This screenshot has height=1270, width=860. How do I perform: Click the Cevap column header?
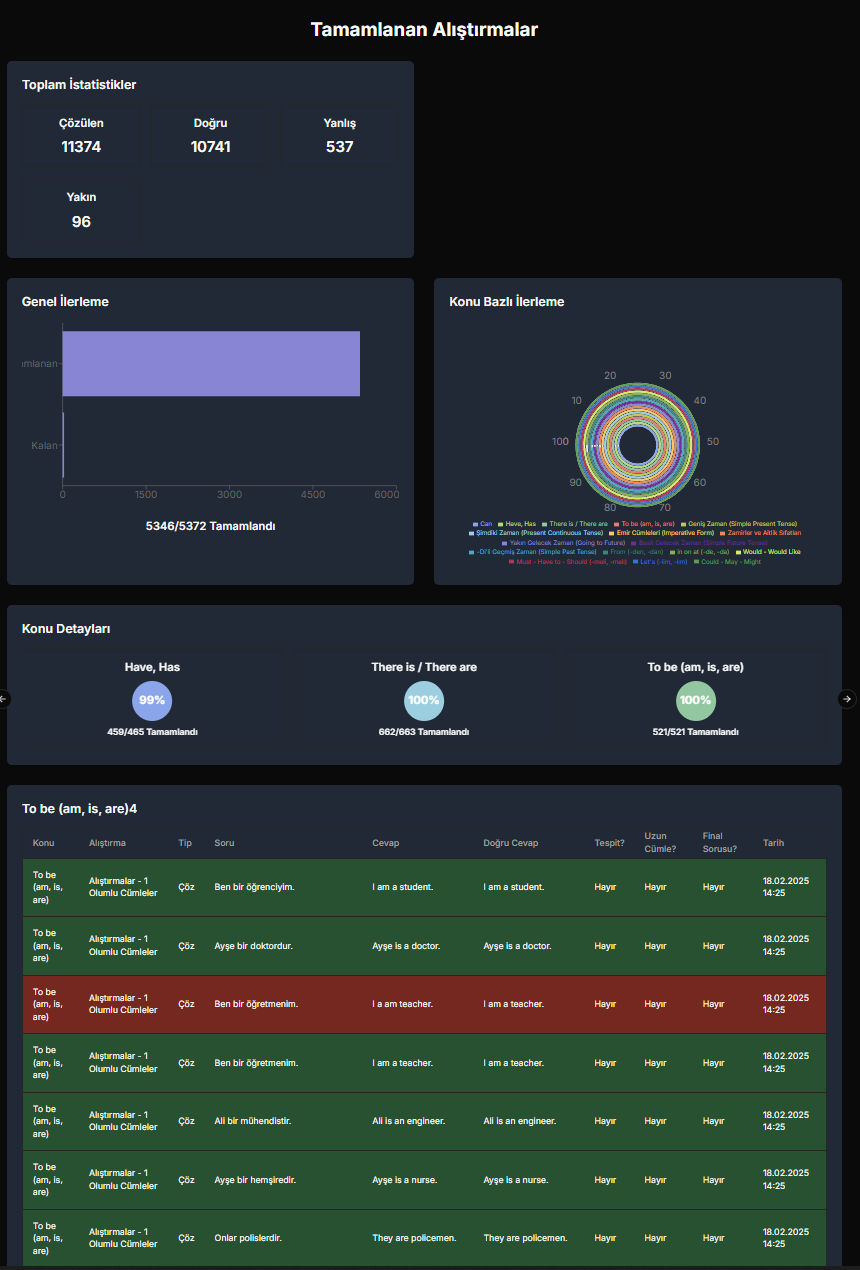(x=385, y=843)
